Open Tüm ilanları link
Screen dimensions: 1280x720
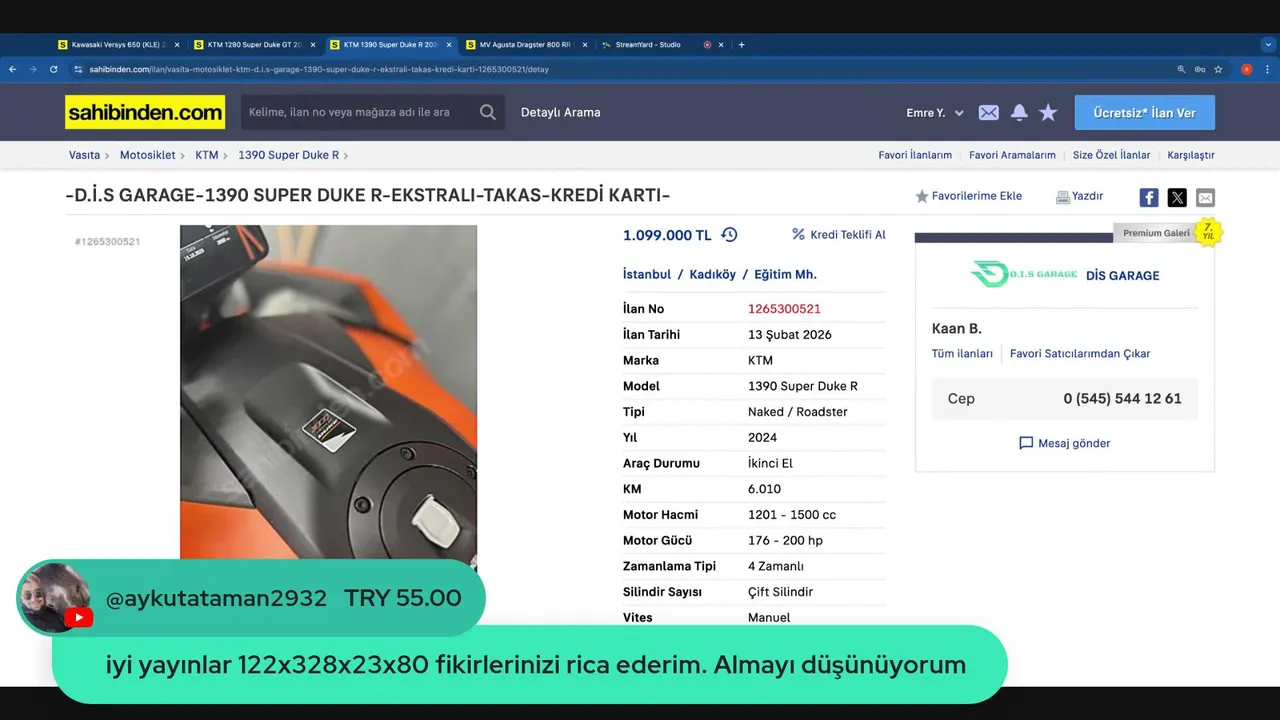(962, 354)
